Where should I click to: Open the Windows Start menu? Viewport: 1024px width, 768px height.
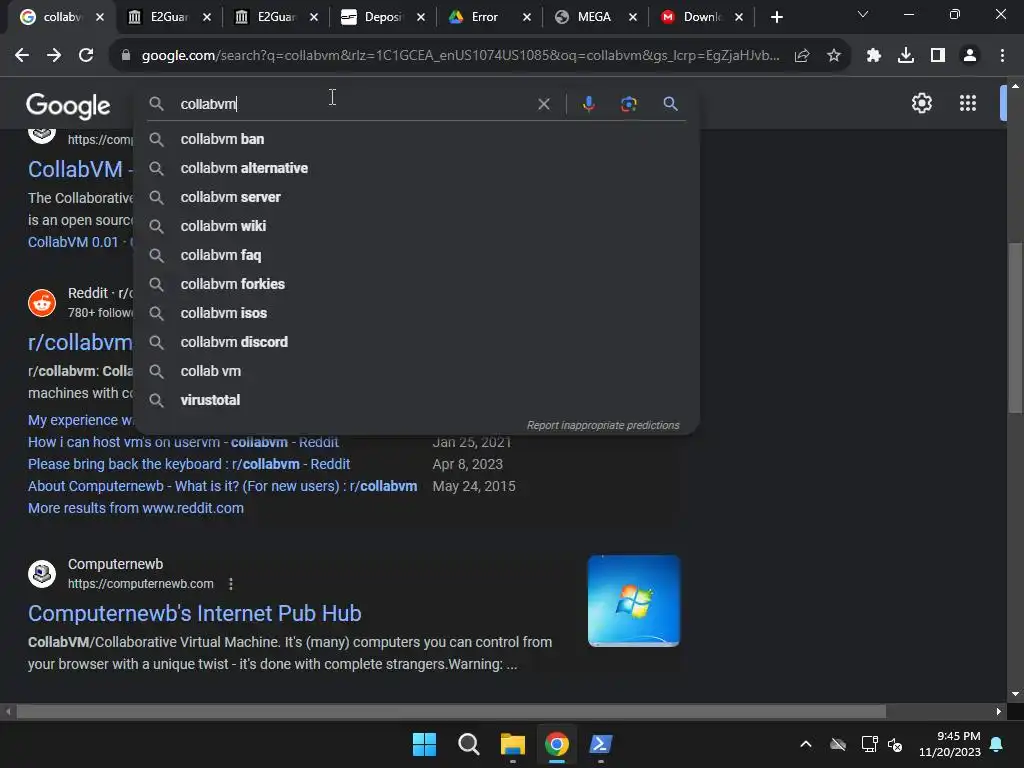click(x=424, y=744)
